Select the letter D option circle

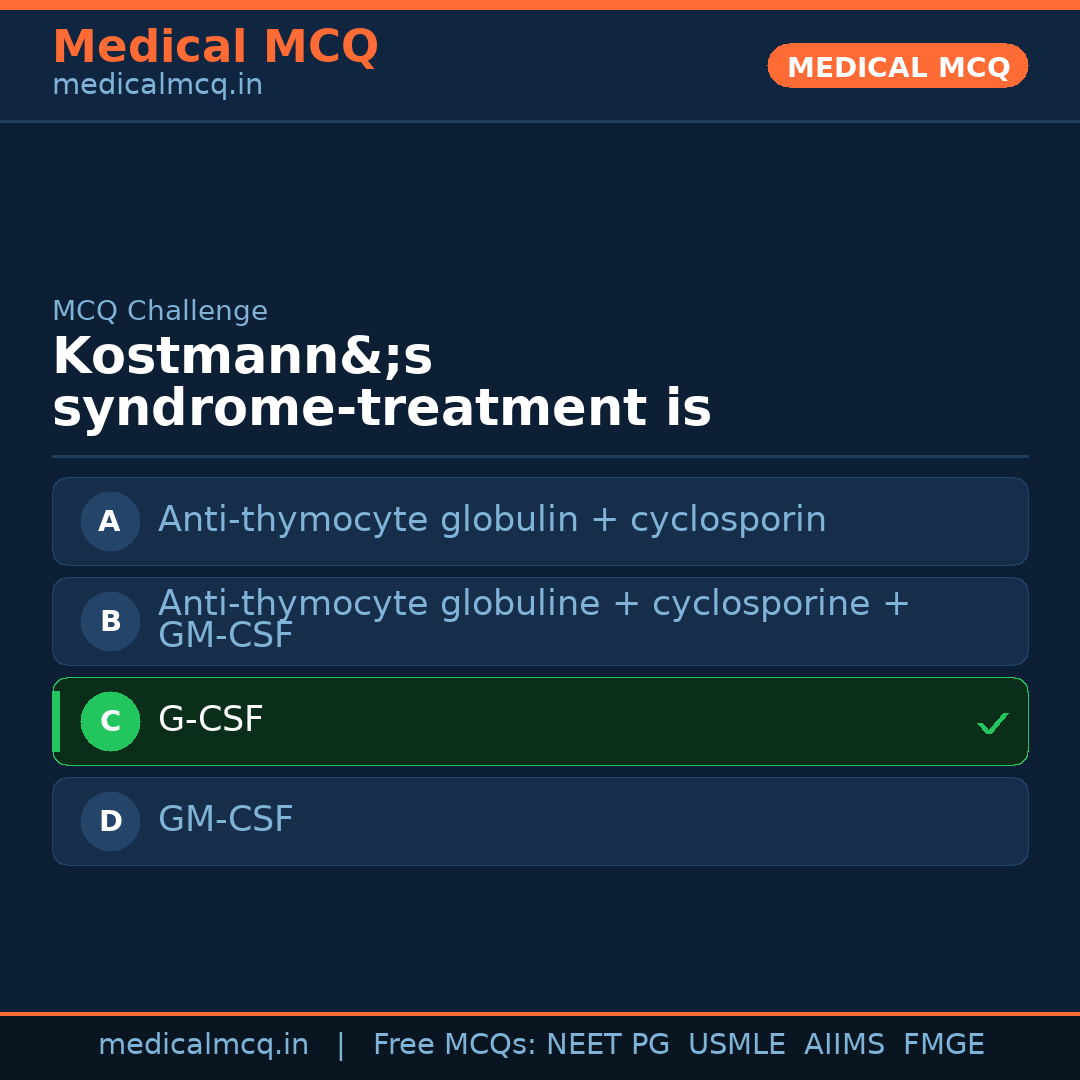tap(110, 821)
